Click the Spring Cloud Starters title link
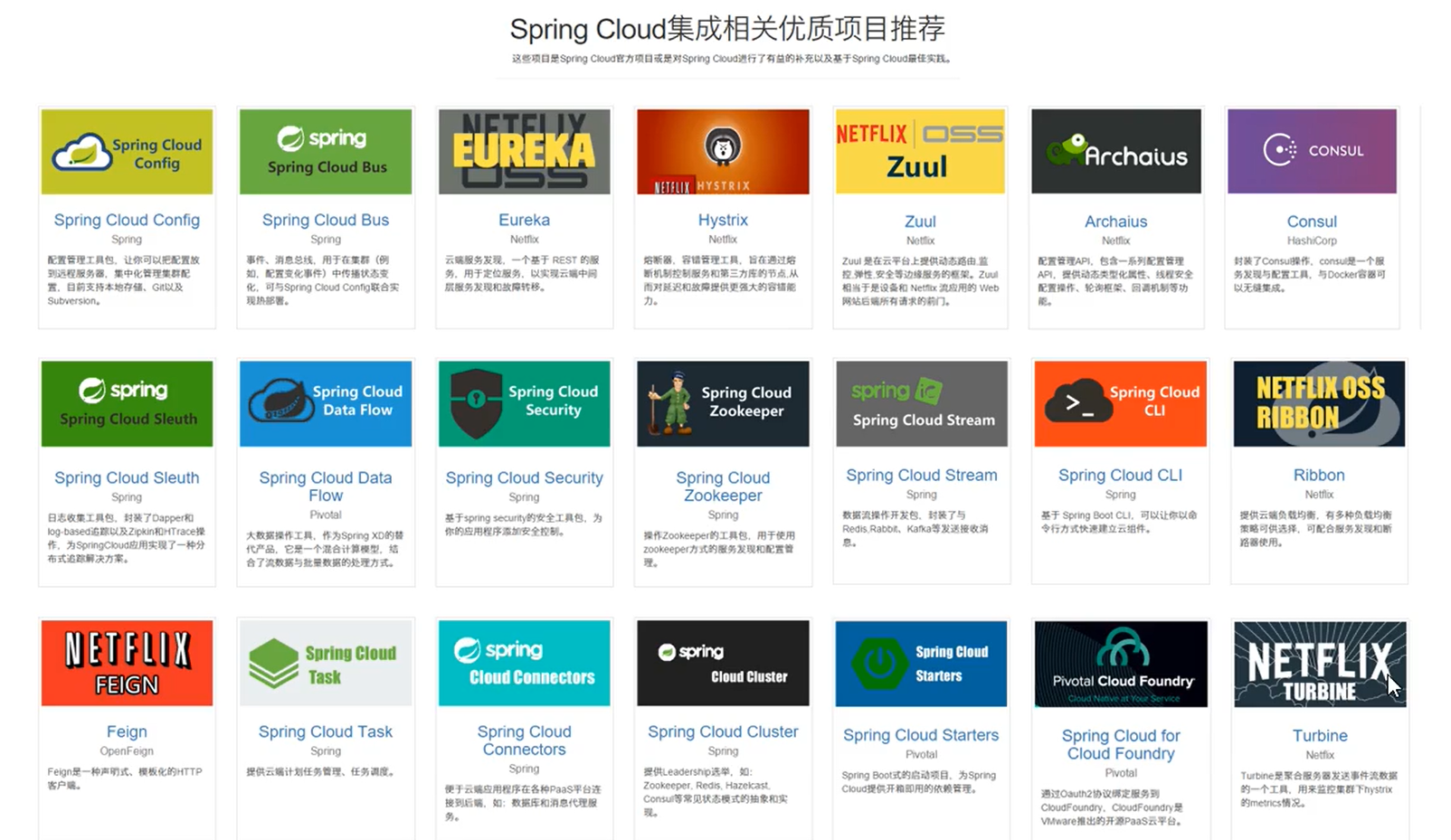The width and height of the screenshot is (1451, 840). coord(921,735)
